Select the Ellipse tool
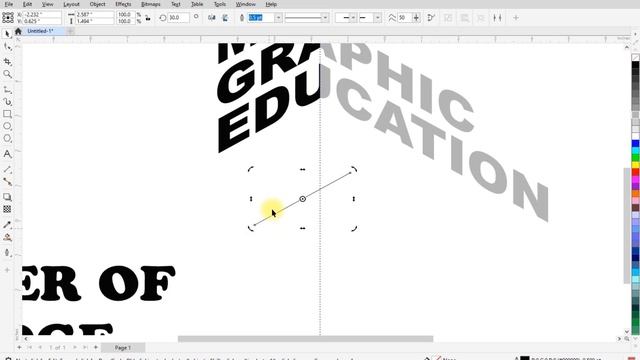This screenshot has height=360, width=640. point(7,126)
